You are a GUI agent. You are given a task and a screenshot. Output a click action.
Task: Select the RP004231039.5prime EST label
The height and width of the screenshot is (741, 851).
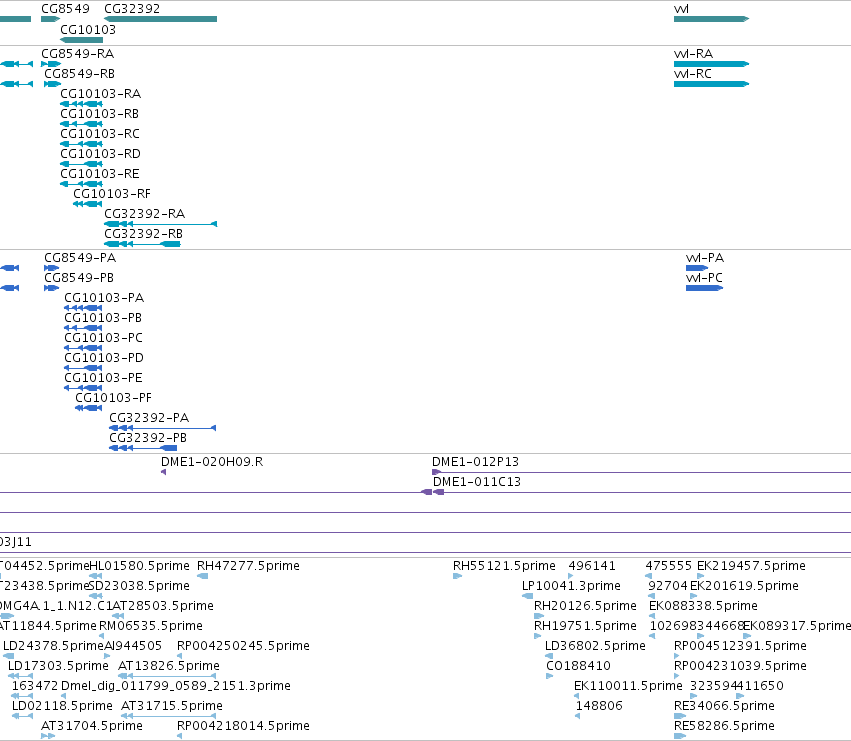740,666
